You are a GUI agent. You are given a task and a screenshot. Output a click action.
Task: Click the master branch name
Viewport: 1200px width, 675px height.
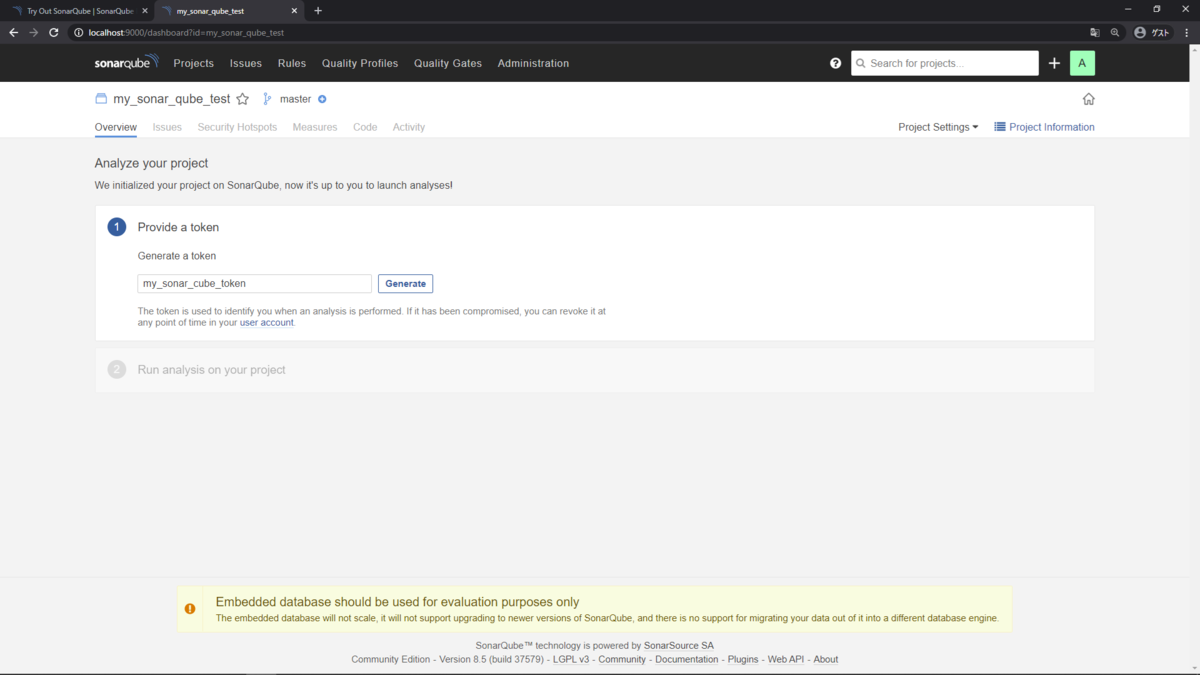click(x=295, y=99)
